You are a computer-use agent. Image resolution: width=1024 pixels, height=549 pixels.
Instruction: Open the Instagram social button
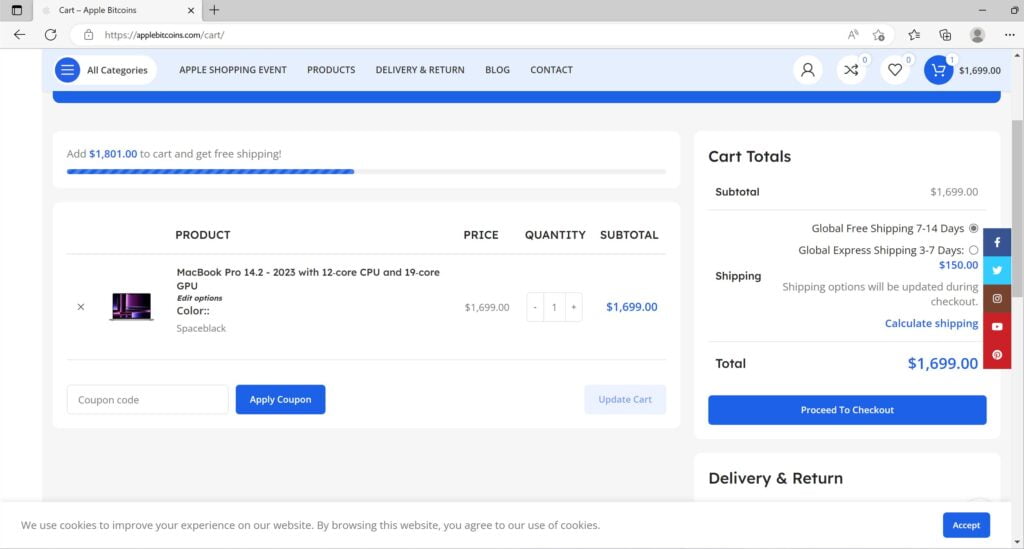point(997,298)
